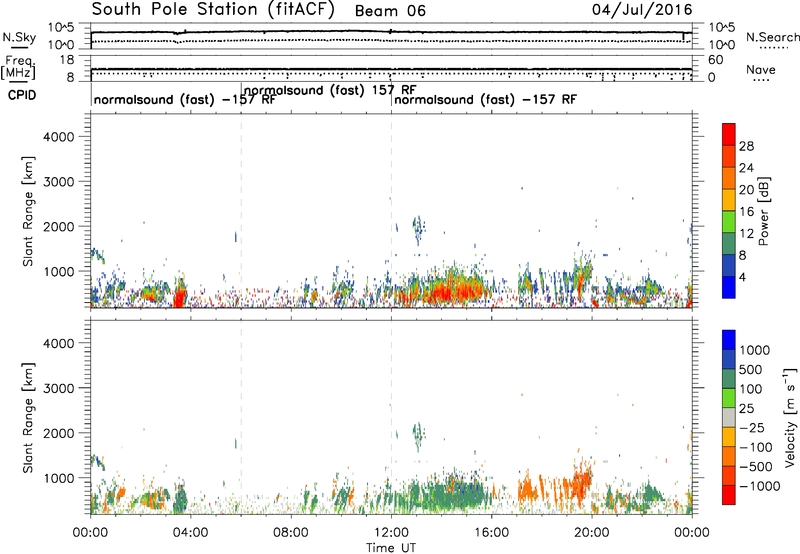Select the red top segment of Power colorbar
800x554 pixels.
729,134
